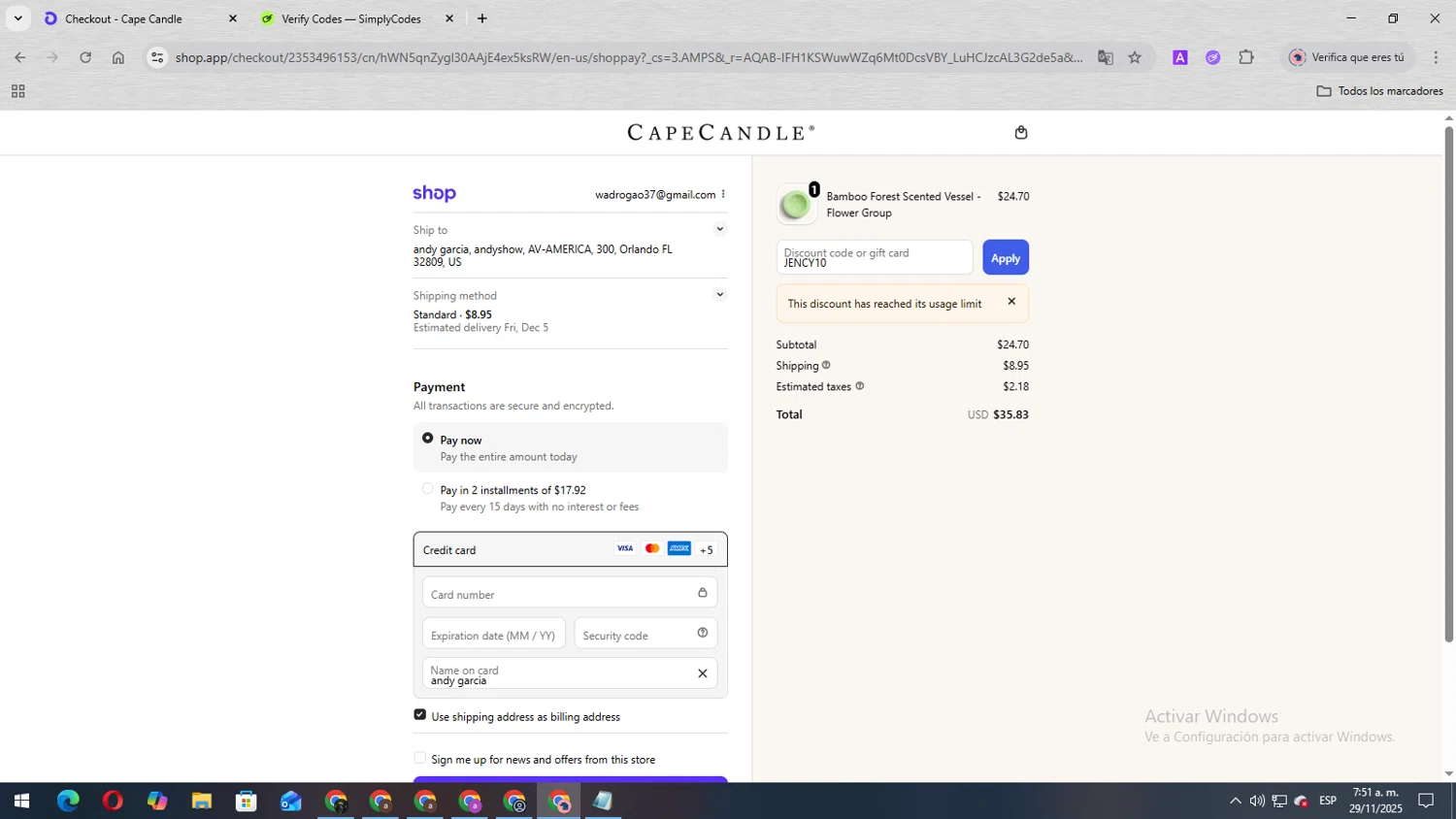
Task: Open Chrome menu three dots
Action: (x=1436, y=57)
